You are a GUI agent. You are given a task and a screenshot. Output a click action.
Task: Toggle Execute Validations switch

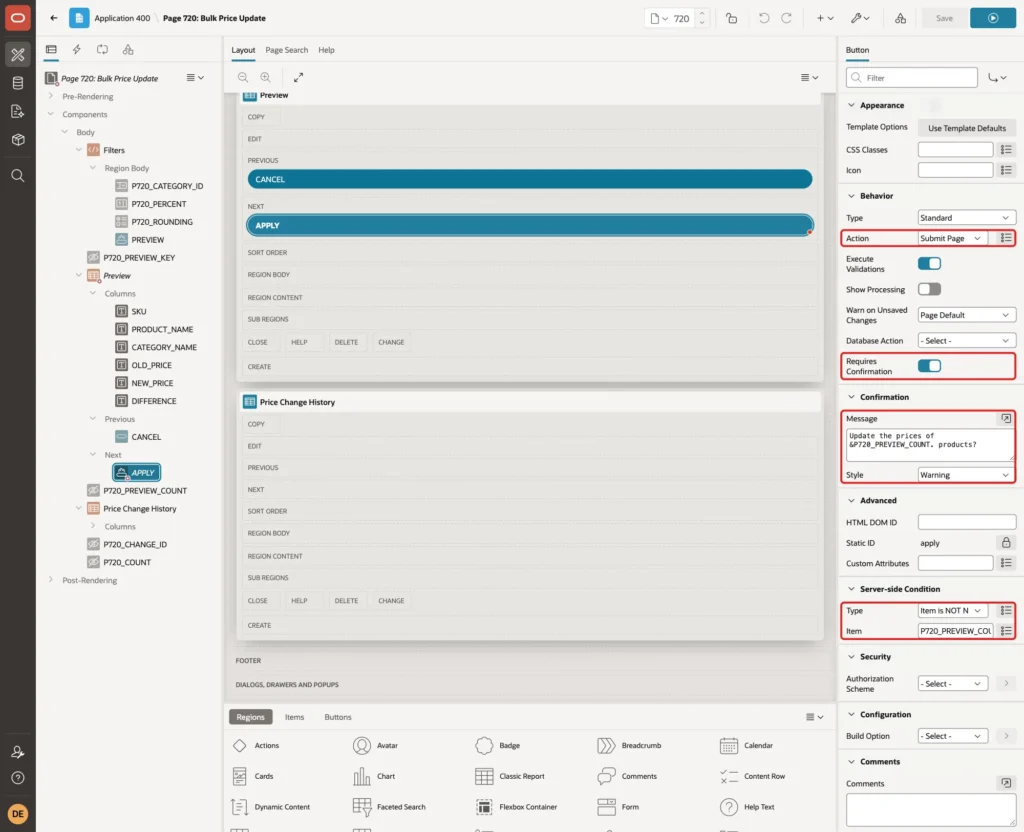(x=929, y=263)
